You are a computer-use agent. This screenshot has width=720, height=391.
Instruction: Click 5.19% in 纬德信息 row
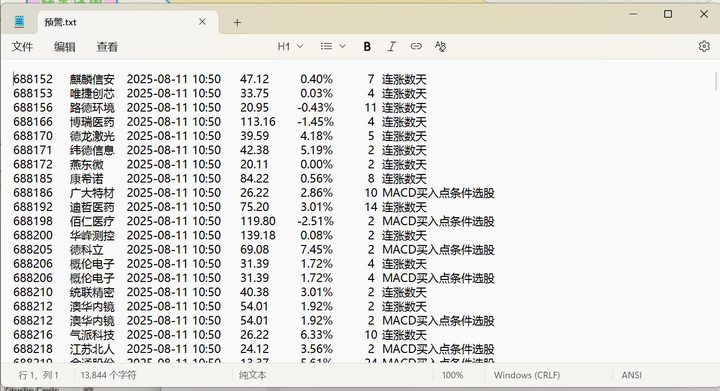coord(316,151)
